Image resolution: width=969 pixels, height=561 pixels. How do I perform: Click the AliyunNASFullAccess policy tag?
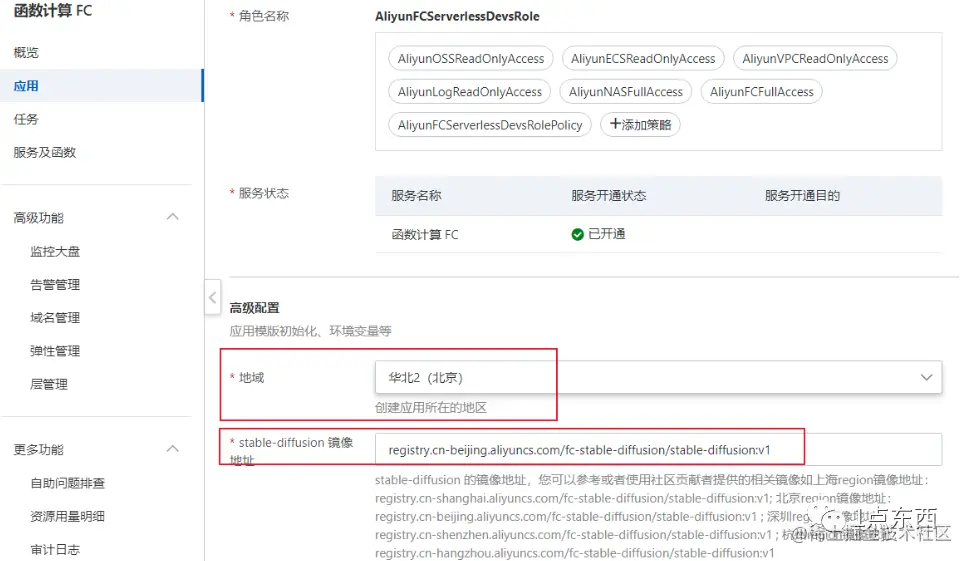tap(625, 92)
